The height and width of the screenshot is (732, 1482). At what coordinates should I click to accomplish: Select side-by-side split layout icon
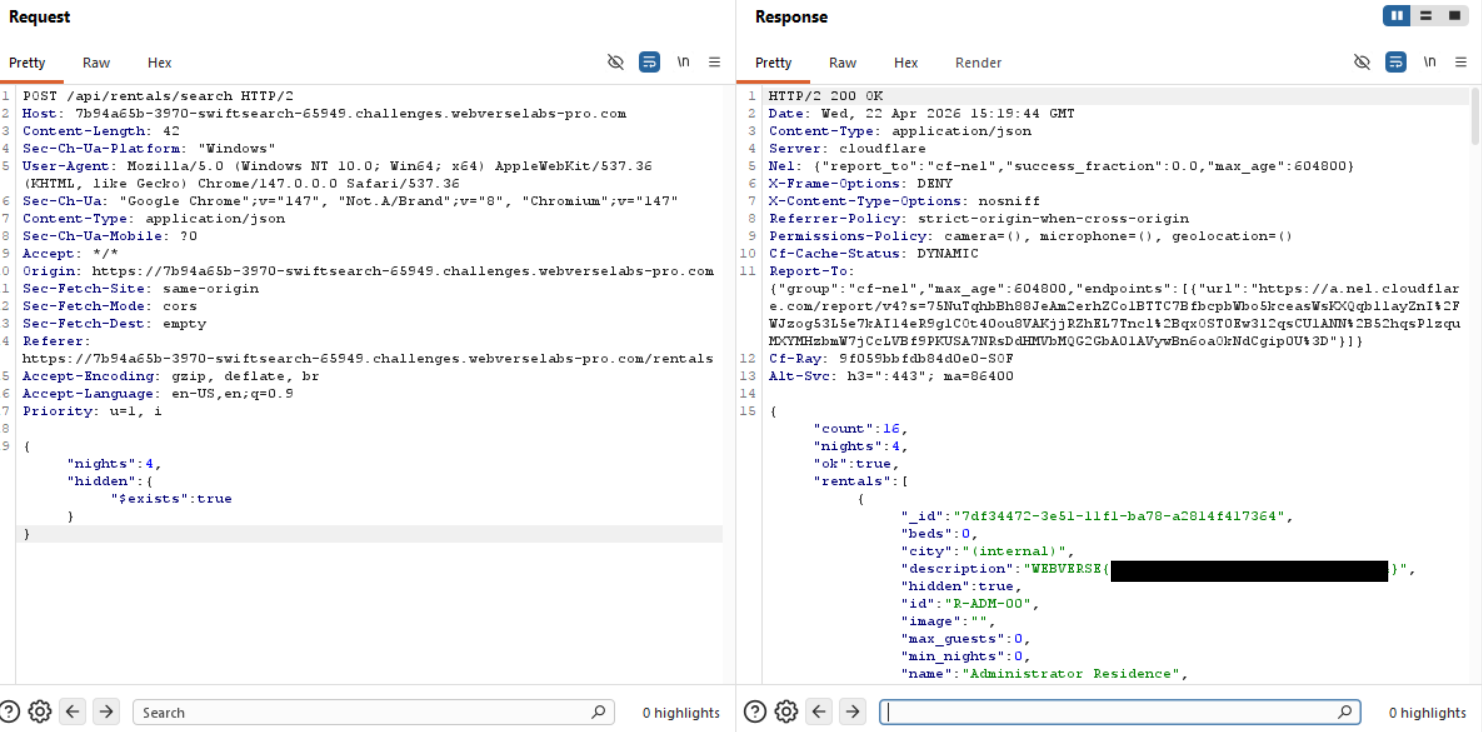[1397, 16]
